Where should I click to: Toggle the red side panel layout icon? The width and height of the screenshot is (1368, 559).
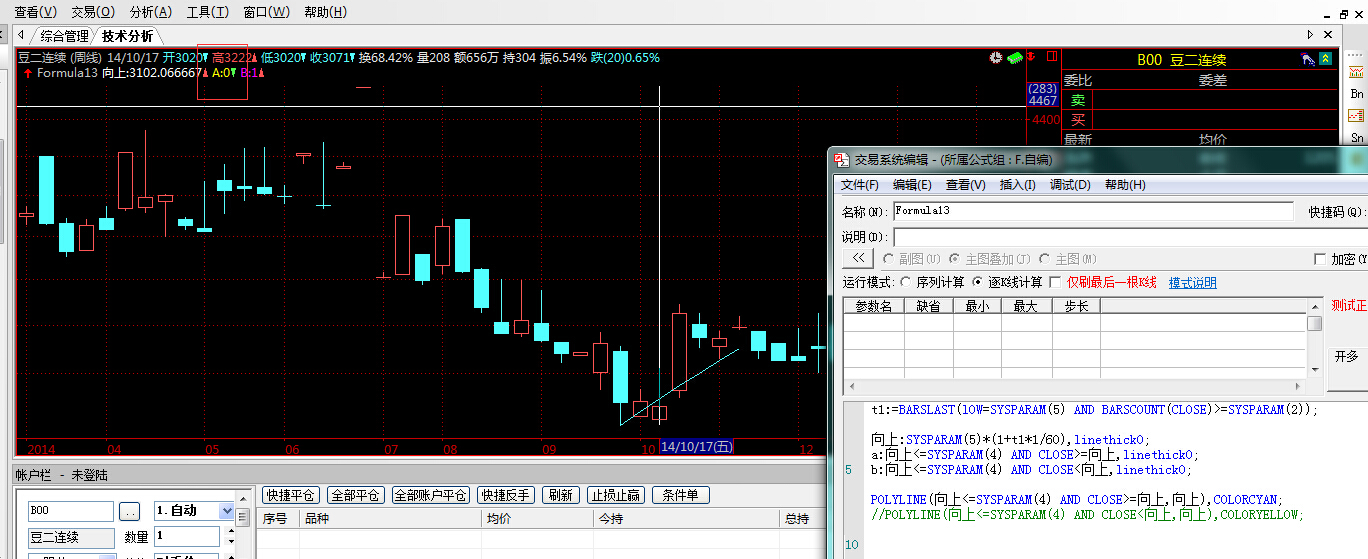[x=1050, y=58]
